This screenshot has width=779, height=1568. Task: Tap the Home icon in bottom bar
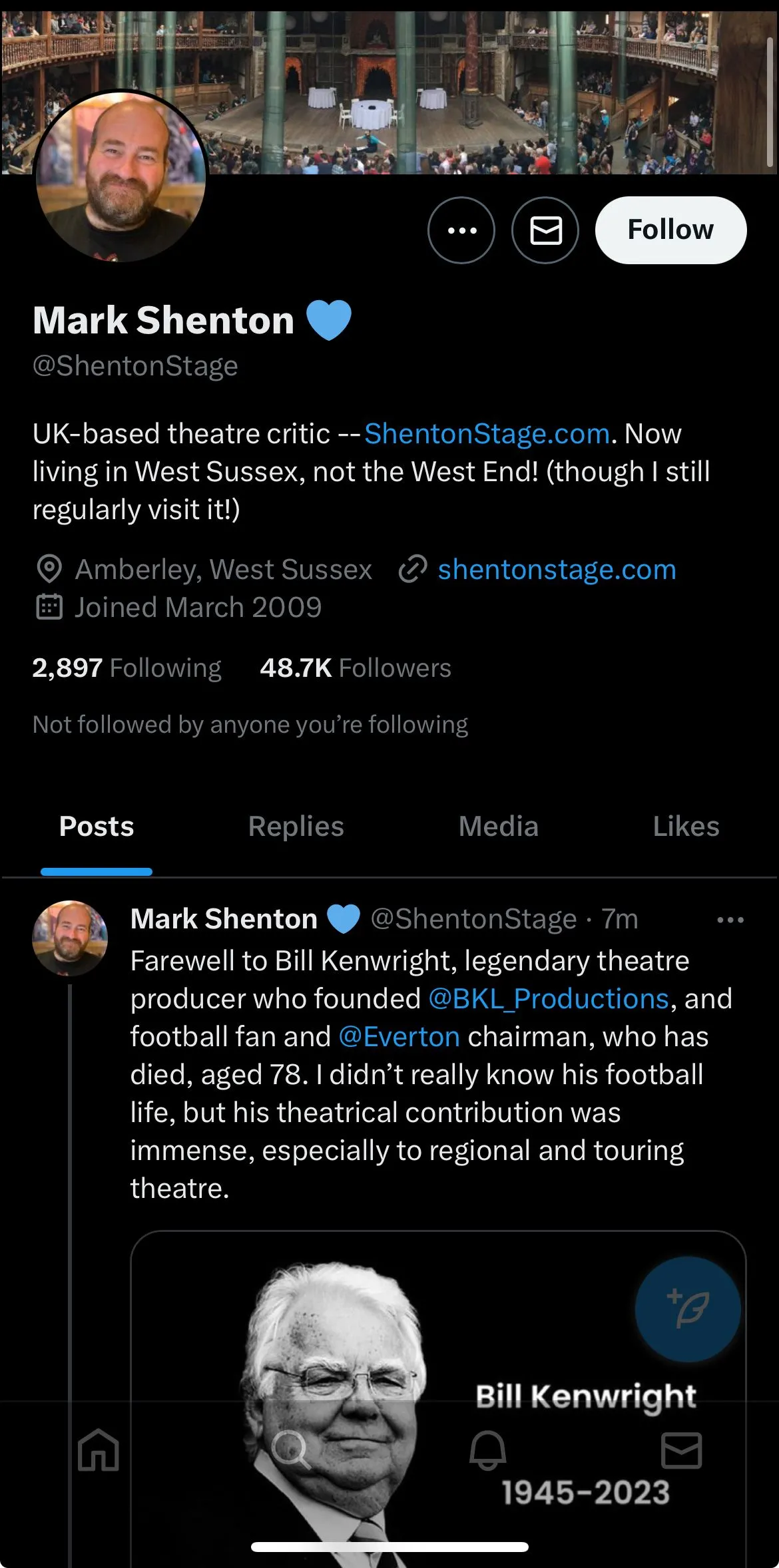pyautogui.click(x=99, y=1450)
